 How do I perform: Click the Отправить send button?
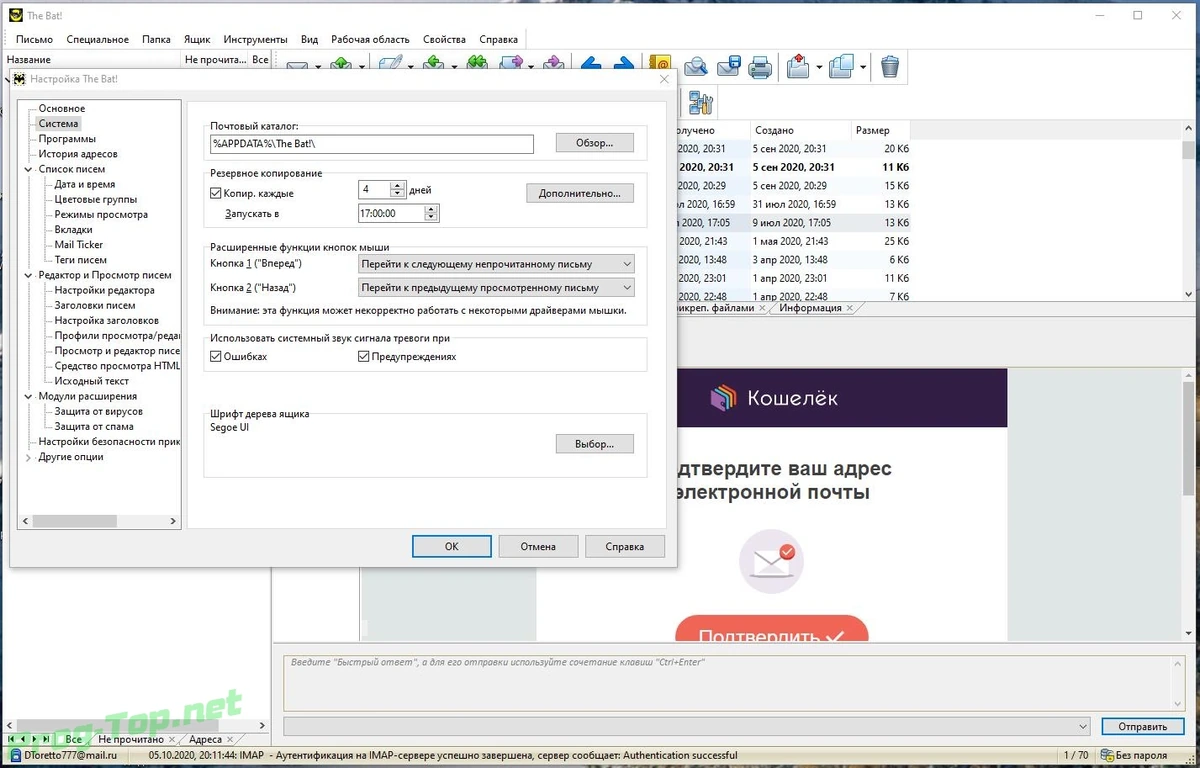(1144, 727)
